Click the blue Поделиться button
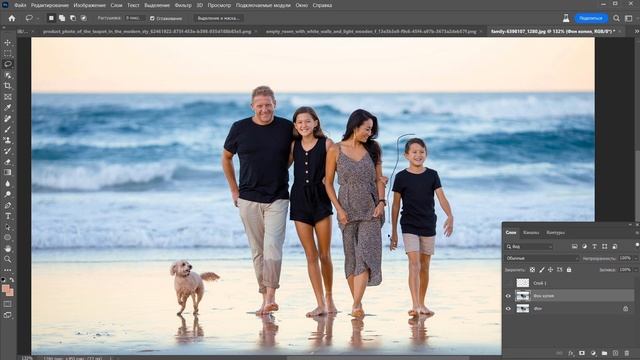 point(591,18)
